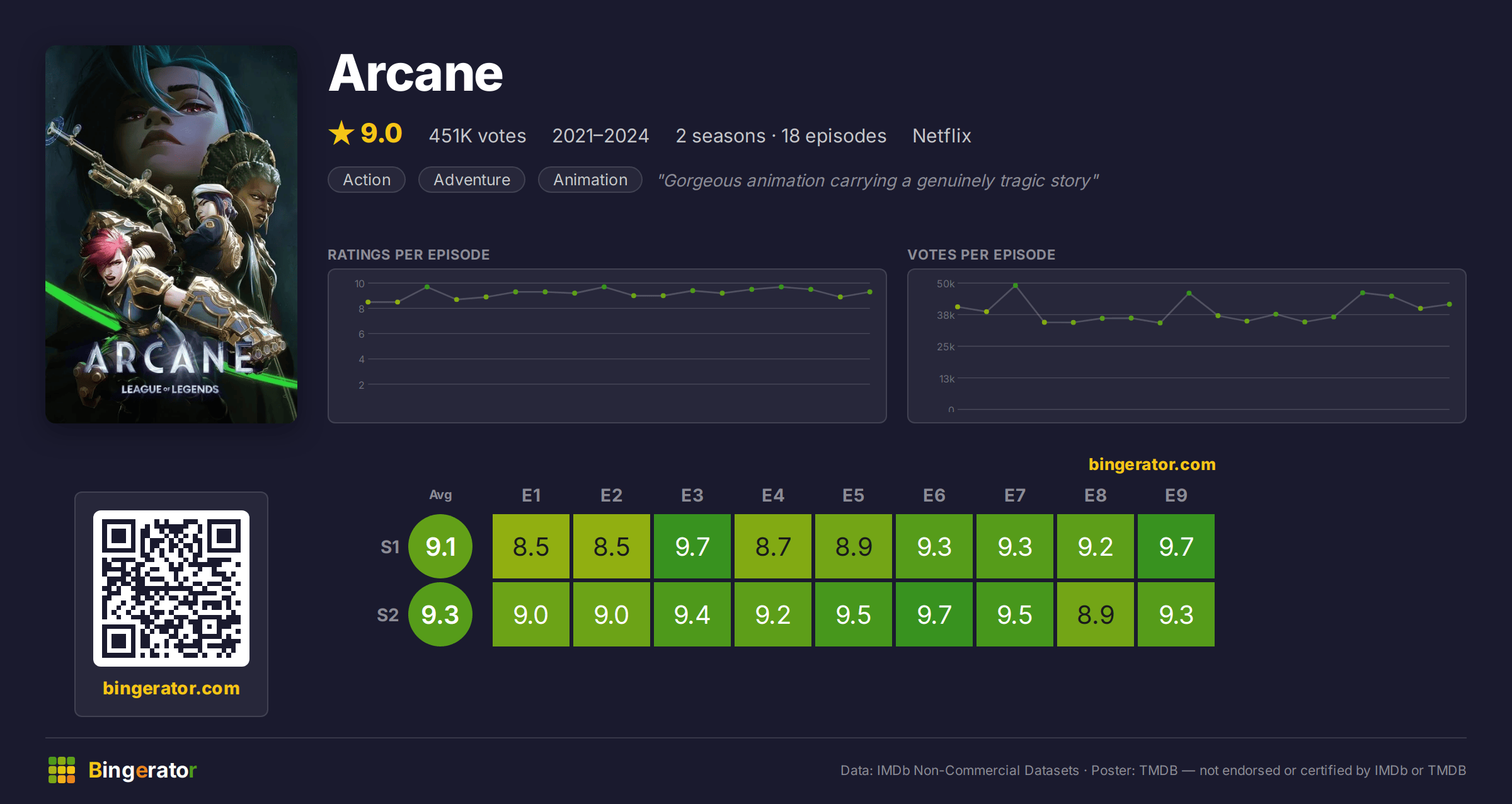Click the Bingerator brand name in footer
The height and width of the screenshot is (804, 1512).
[x=142, y=770]
